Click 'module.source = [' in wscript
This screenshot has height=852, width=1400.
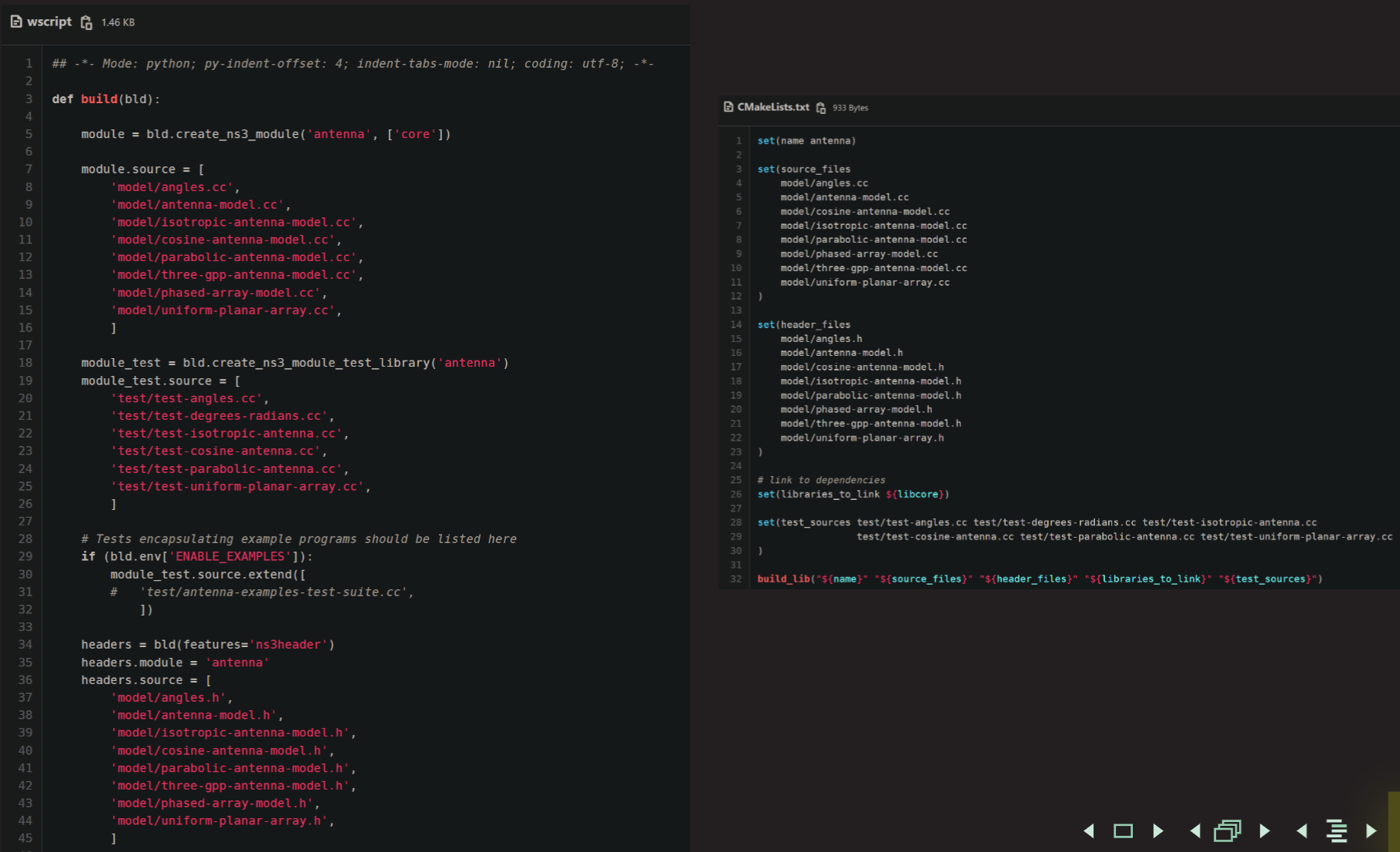pyautogui.click(x=142, y=169)
